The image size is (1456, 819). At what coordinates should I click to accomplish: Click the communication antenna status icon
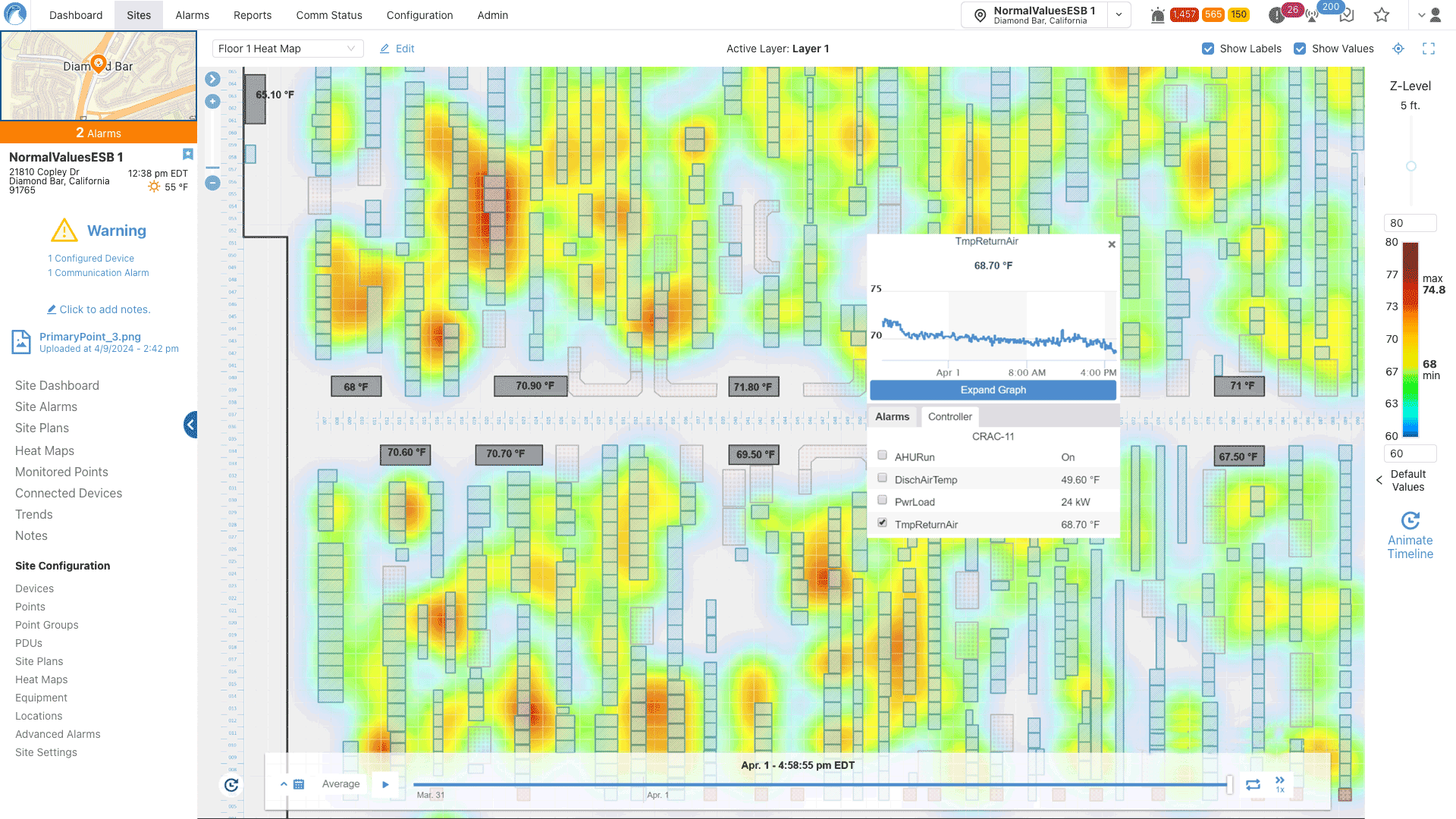[1312, 16]
